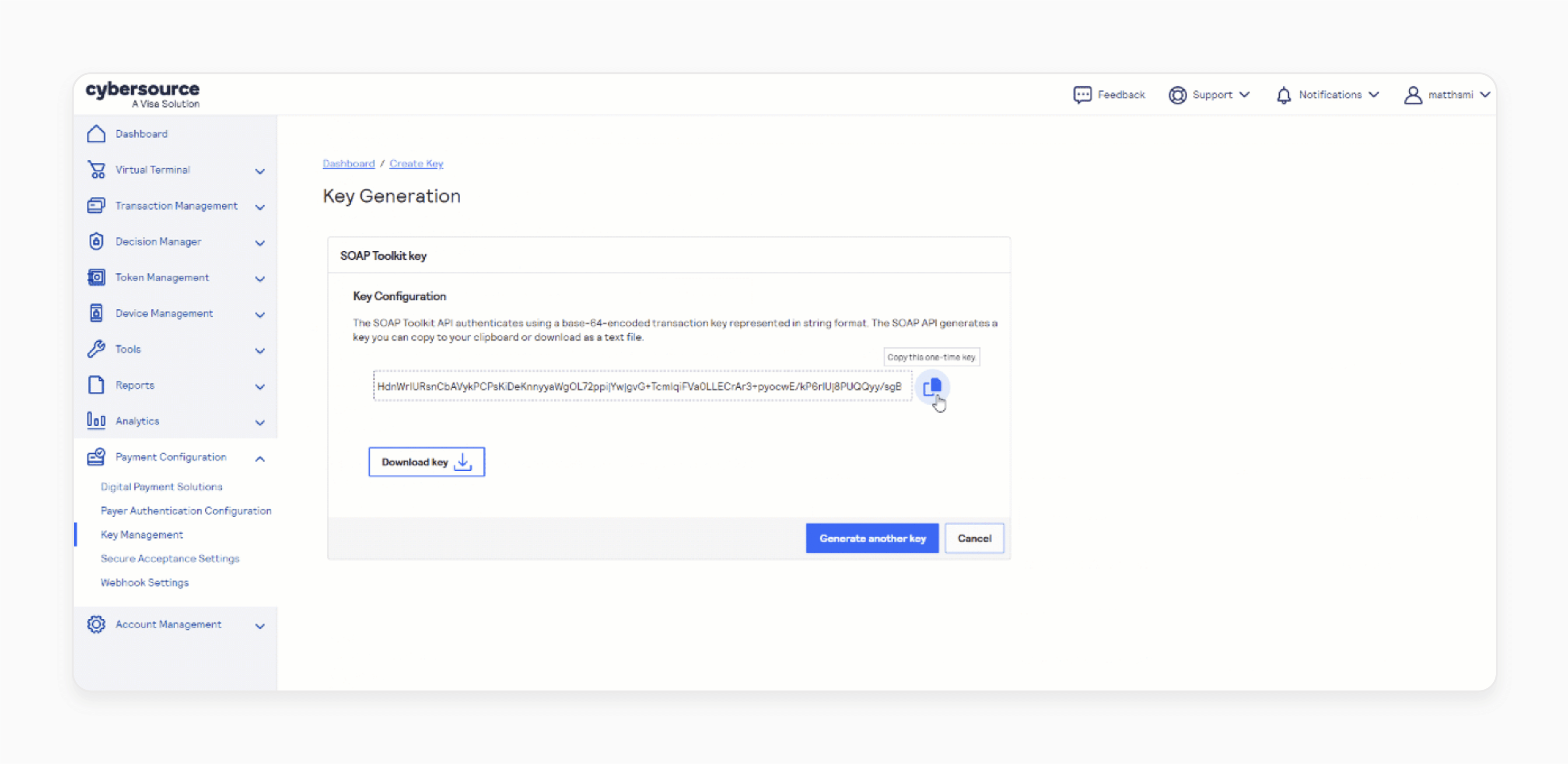Viewport: 1568px width, 764px height.
Task: Open the matthsmi account dropdown arrow
Action: point(1484,95)
